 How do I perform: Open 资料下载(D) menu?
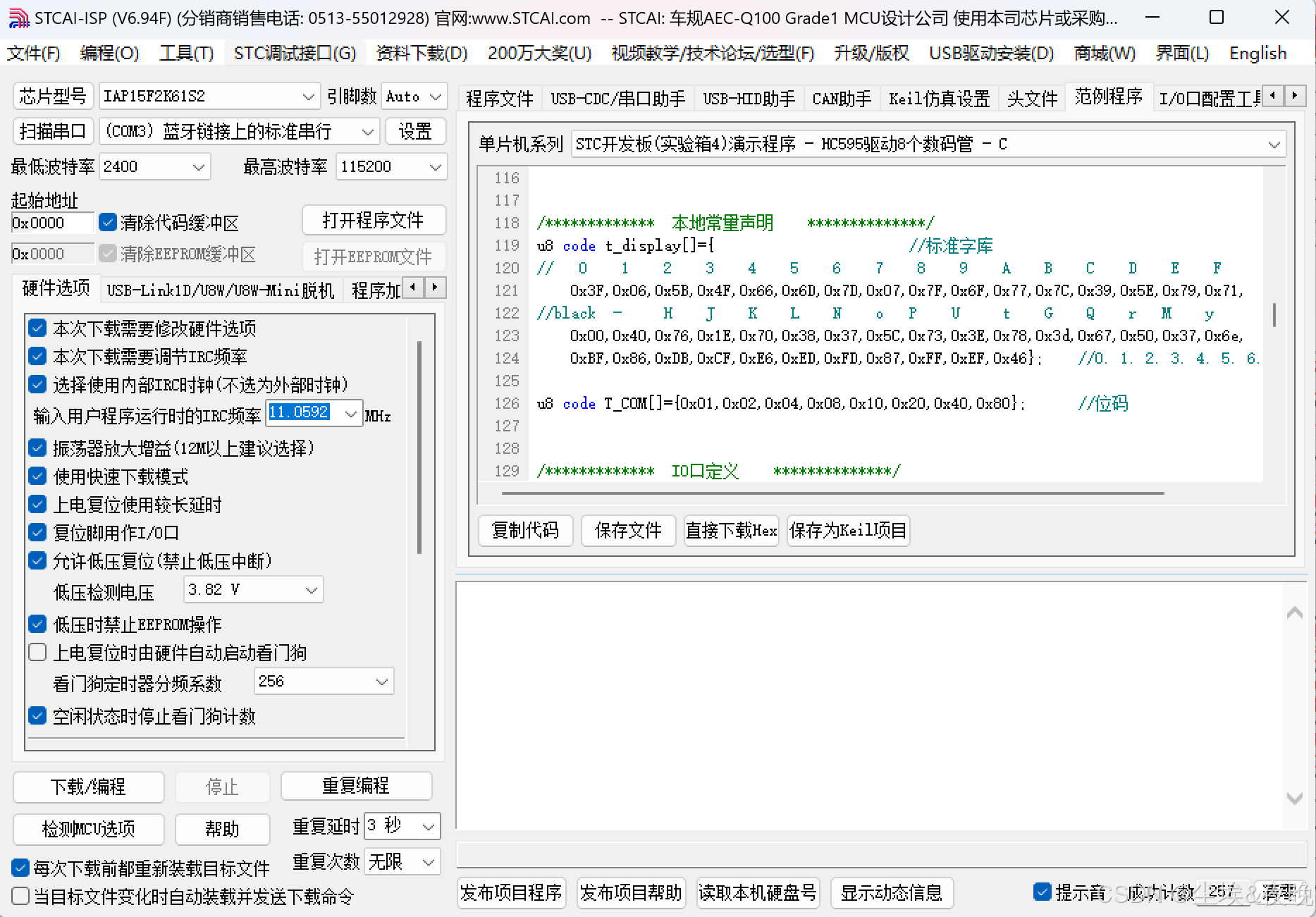pyautogui.click(x=422, y=54)
